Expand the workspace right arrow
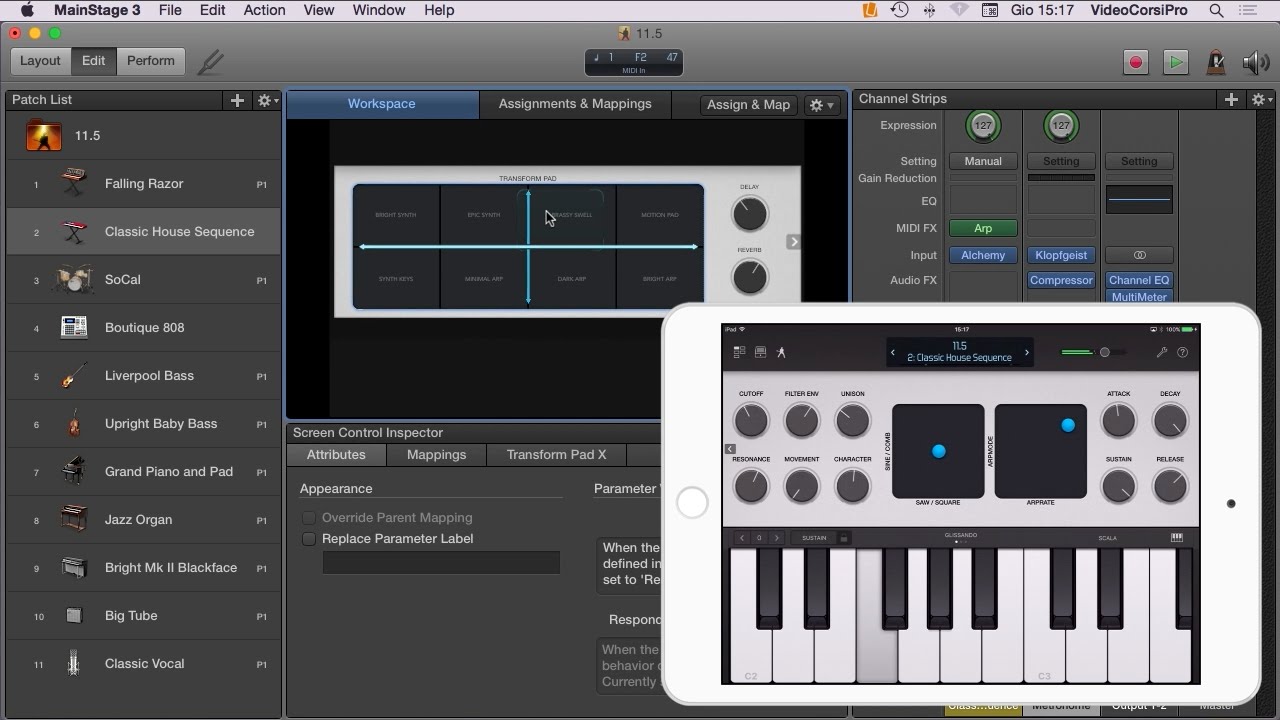 coord(793,241)
